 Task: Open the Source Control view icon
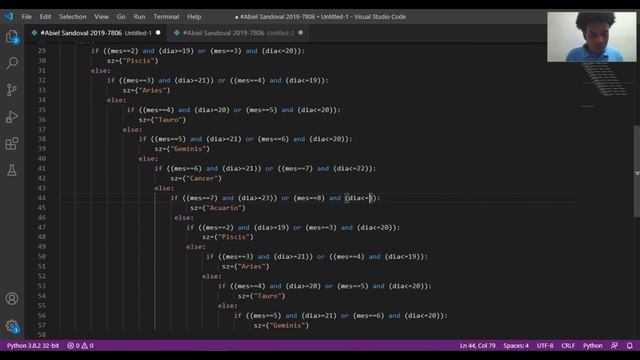12,90
